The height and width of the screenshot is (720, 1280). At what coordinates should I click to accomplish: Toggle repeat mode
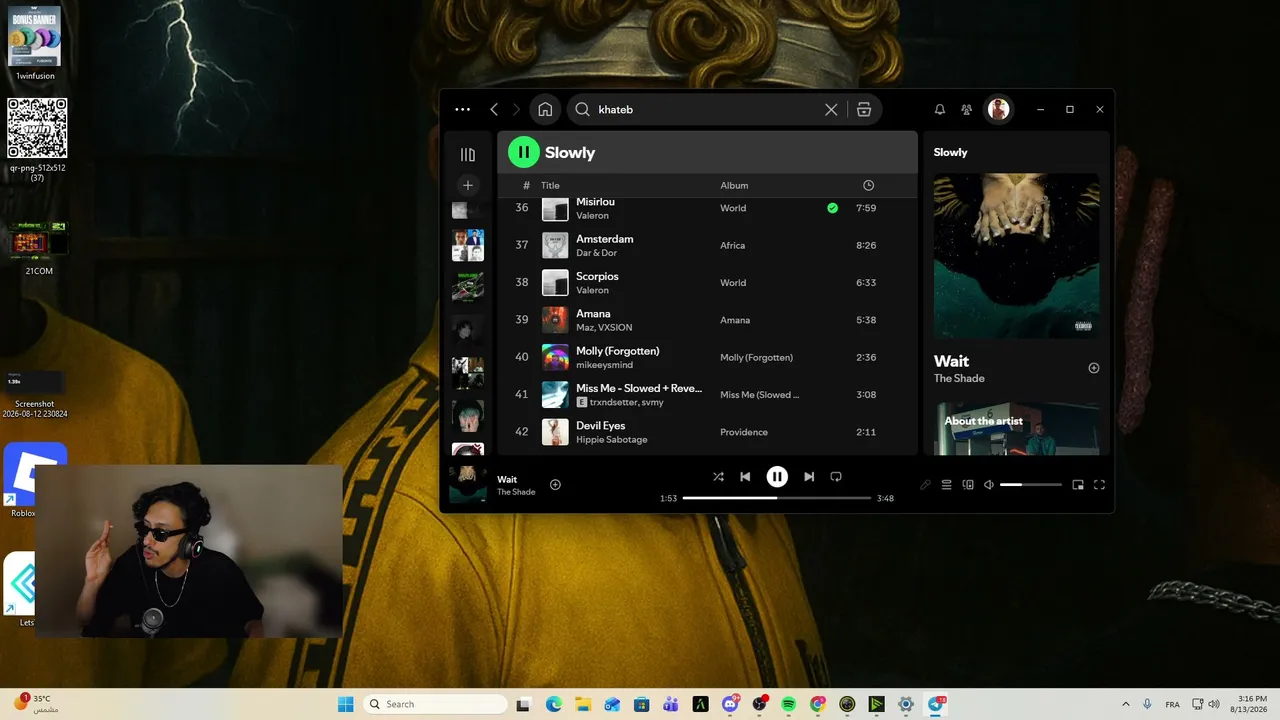click(836, 477)
